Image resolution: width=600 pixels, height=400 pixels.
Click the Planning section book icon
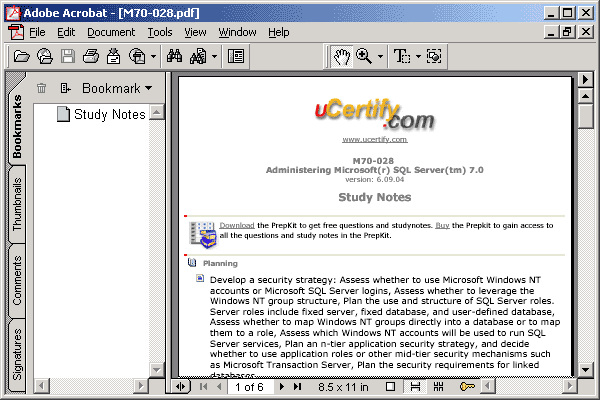192,263
